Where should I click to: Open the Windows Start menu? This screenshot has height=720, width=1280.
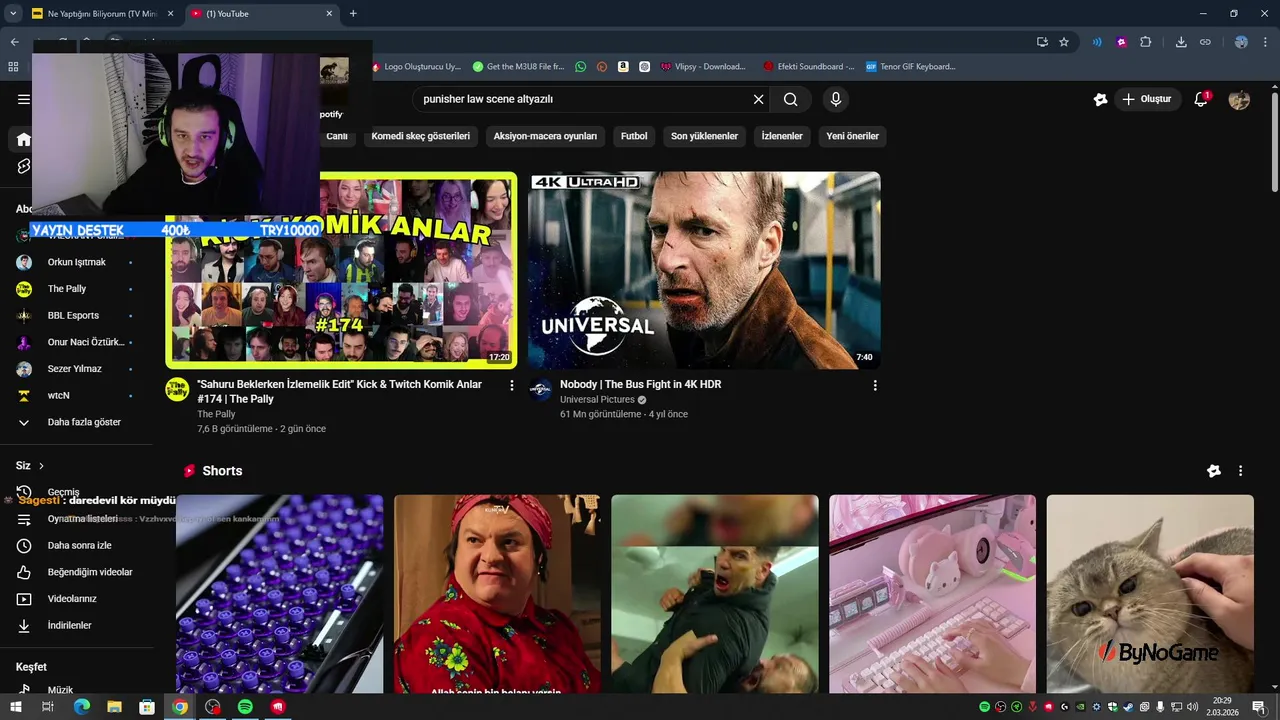[15, 707]
